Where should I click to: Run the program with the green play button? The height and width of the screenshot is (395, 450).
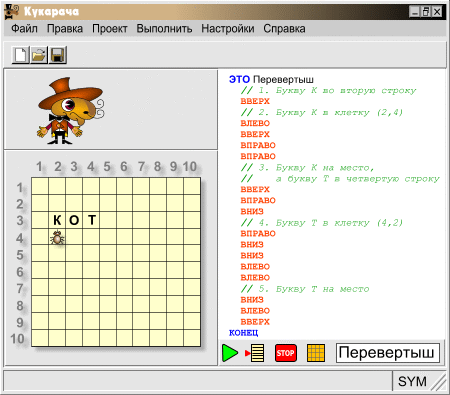tap(230, 353)
